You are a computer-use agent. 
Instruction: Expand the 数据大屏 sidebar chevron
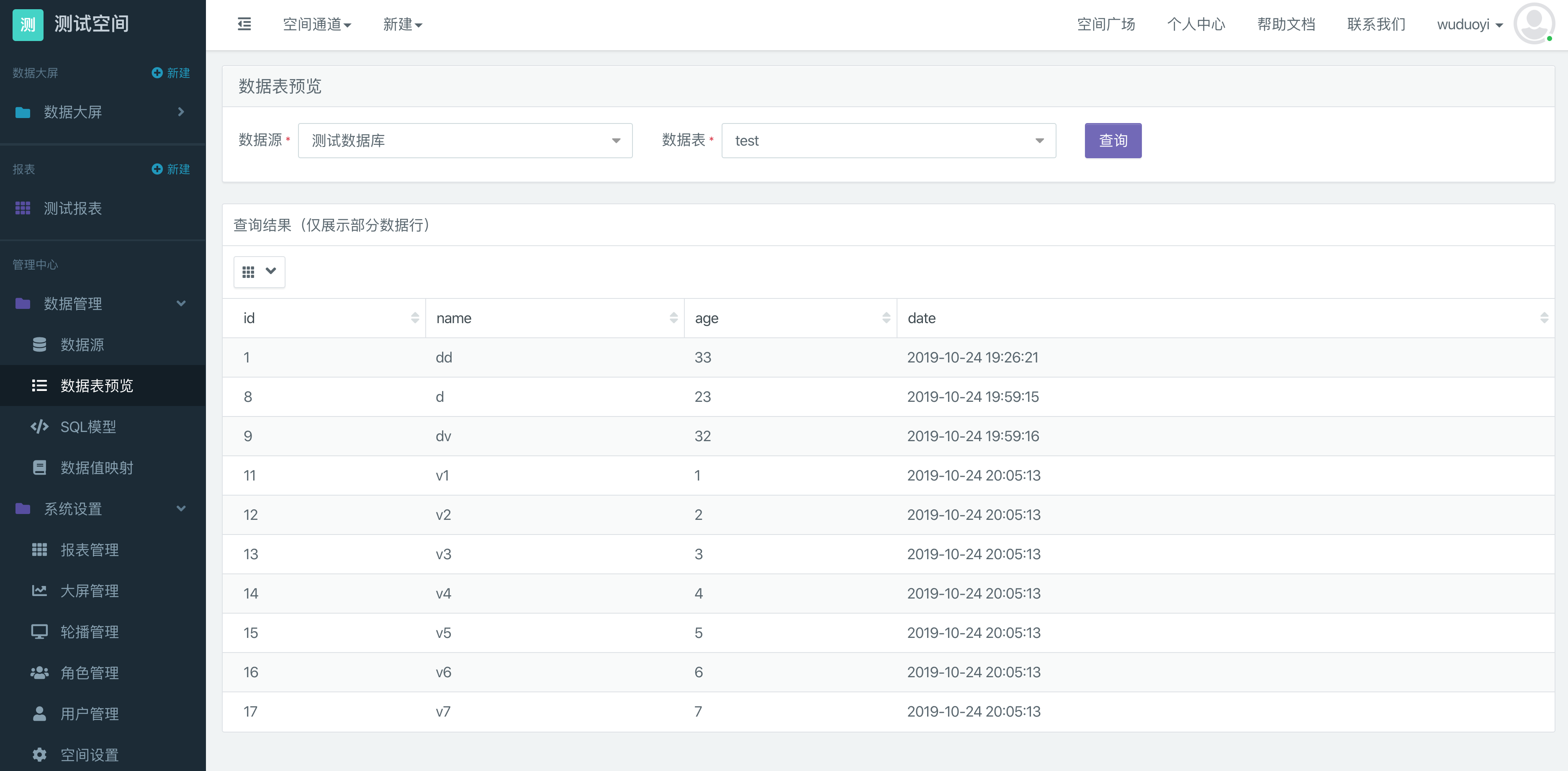(x=181, y=112)
